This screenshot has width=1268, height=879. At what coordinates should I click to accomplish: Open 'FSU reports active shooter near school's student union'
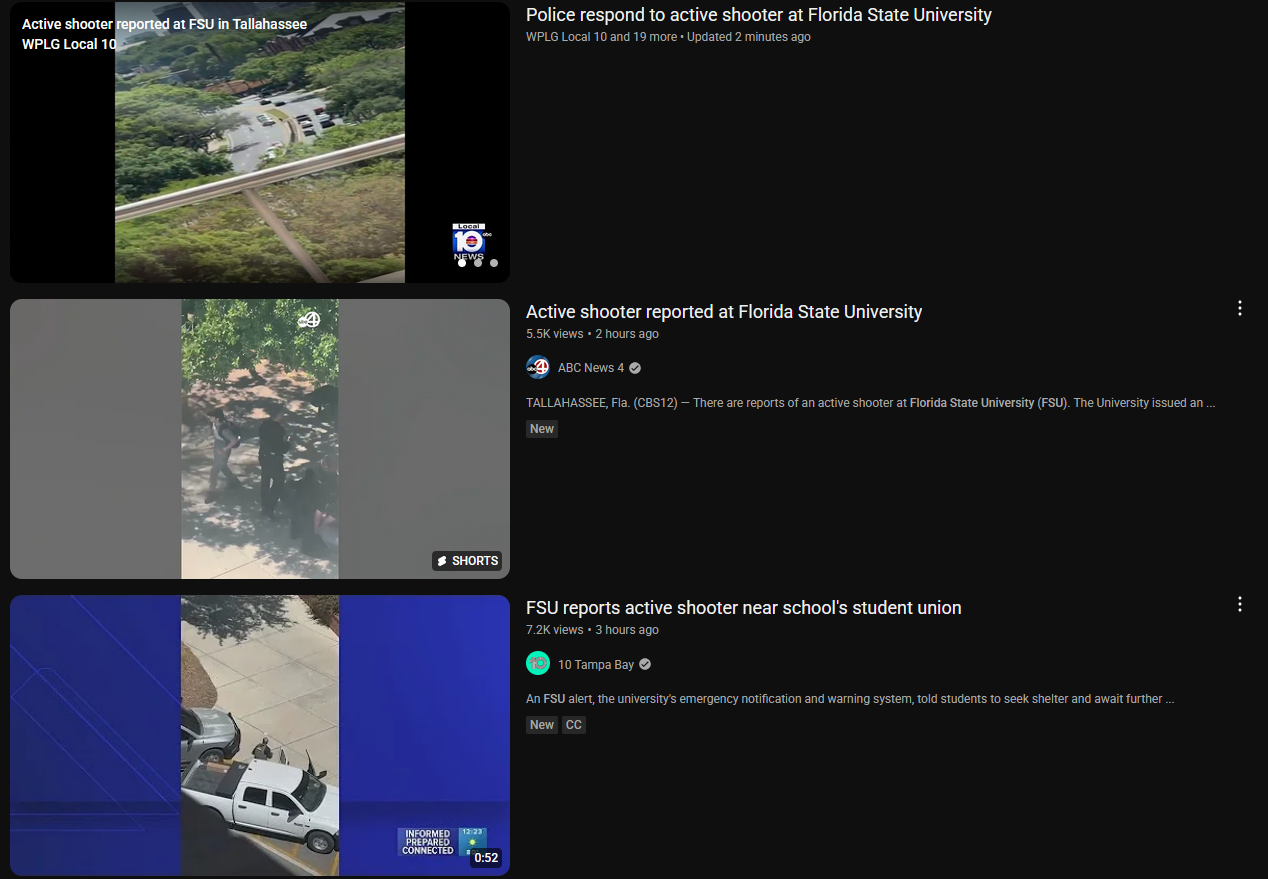pyautogui.click(x=744, y=608)
